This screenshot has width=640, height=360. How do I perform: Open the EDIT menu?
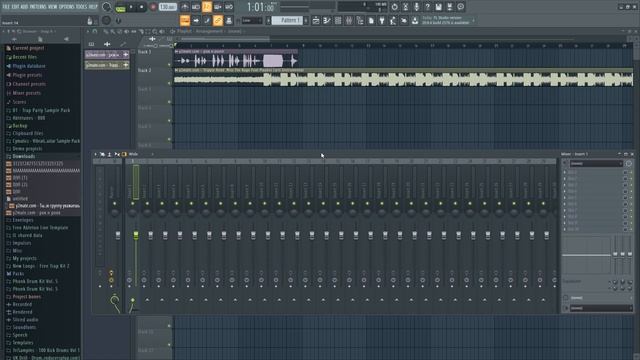[15, 7]
